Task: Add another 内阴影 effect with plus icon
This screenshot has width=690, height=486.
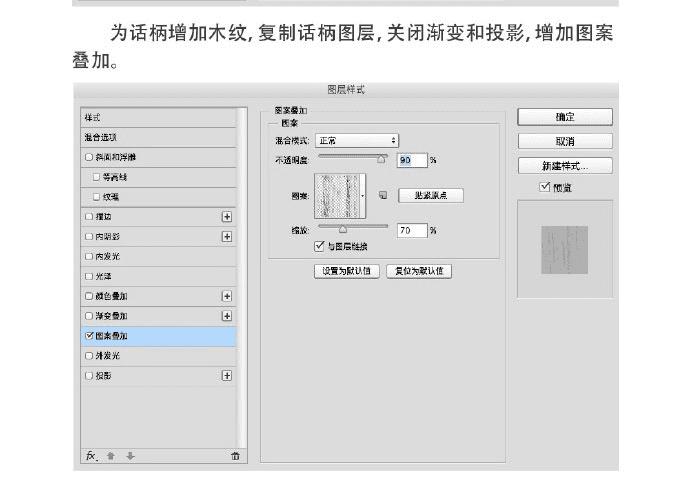Action: pyautogui.click(x=227, y=237)
